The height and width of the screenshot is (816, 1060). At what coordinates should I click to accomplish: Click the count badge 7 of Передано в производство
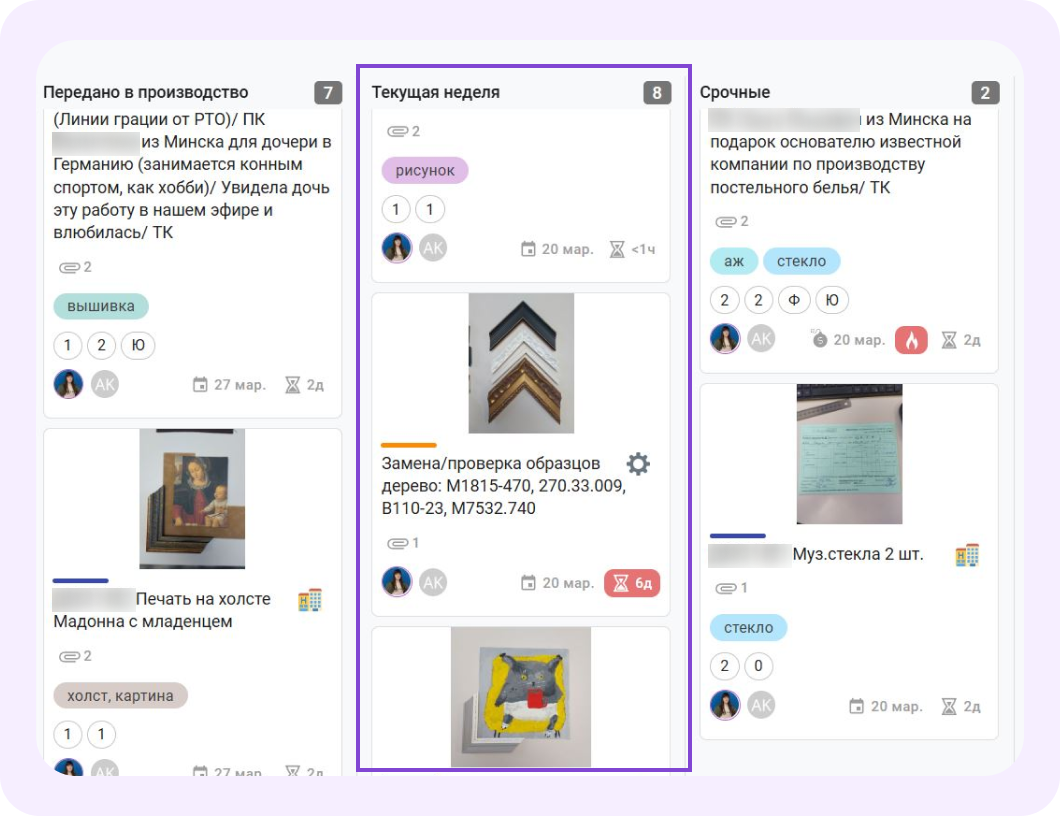click(x=328, y=93)
